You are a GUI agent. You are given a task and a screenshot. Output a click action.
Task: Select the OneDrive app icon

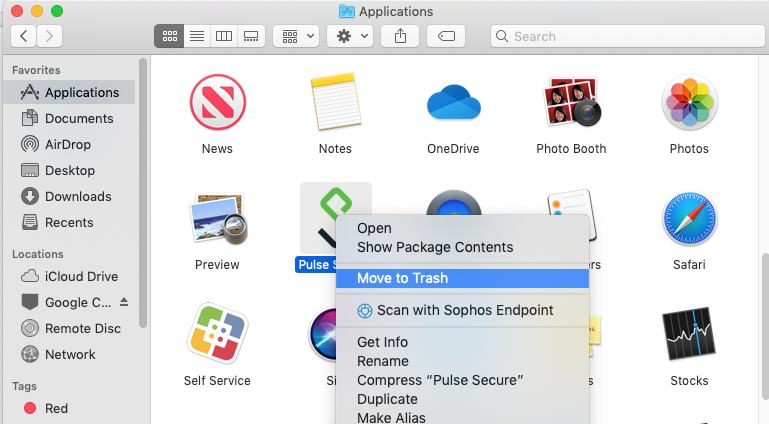pos(454,102)
